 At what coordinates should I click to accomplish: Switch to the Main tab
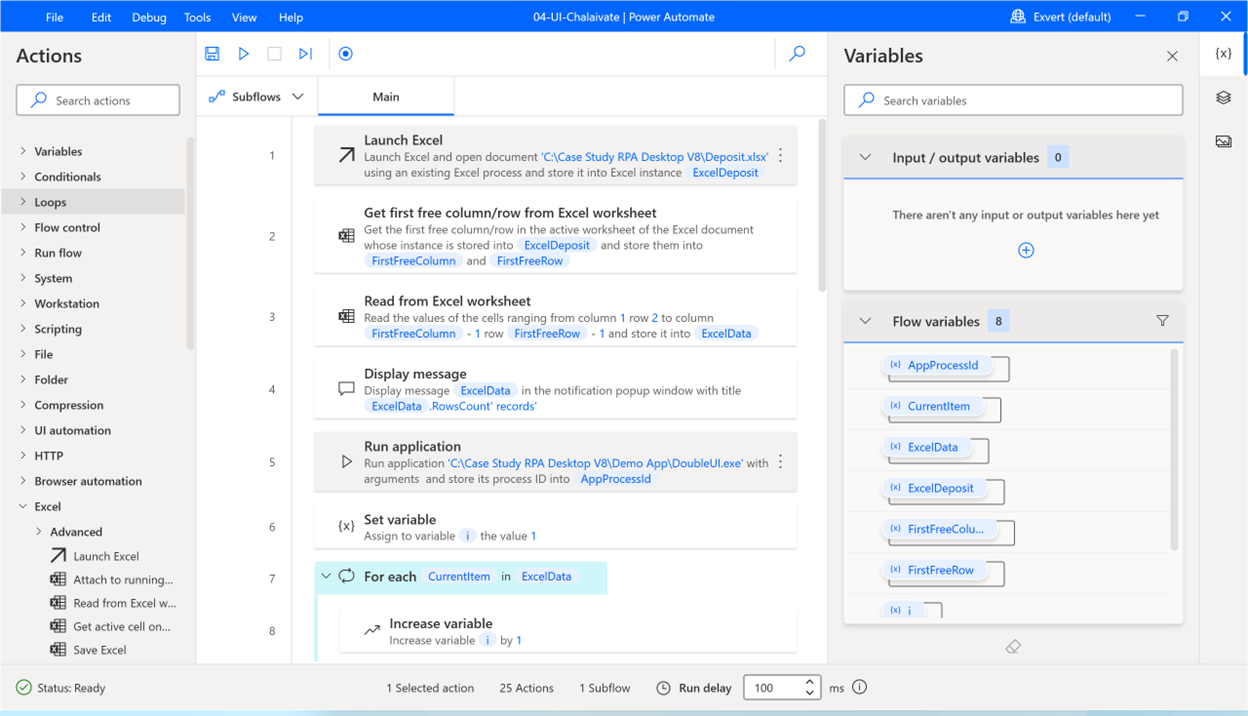[385, 95]
